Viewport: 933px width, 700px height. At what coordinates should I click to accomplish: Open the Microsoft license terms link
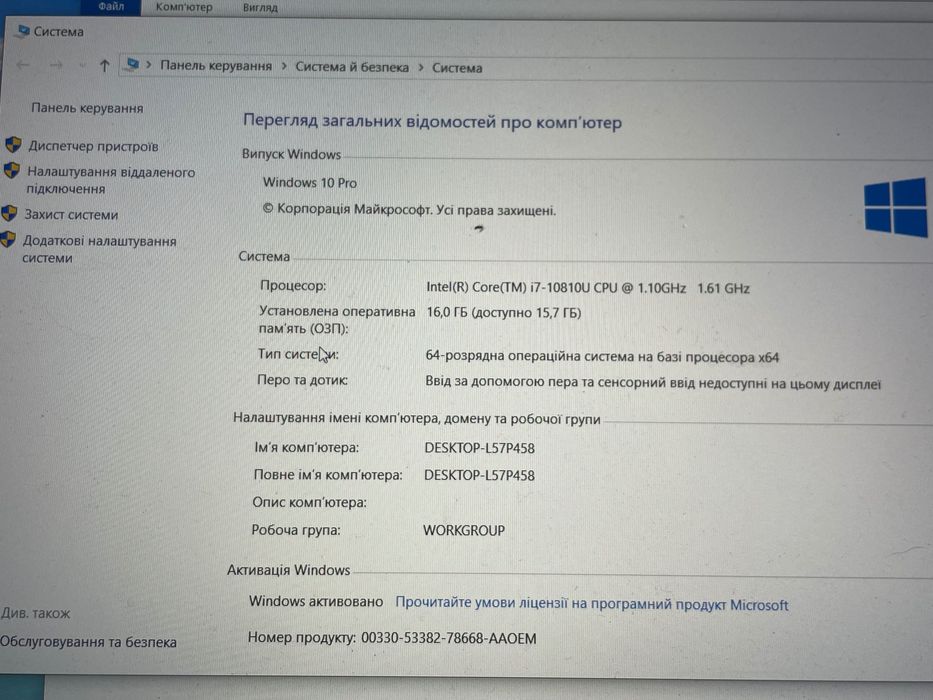click(592, 604)
